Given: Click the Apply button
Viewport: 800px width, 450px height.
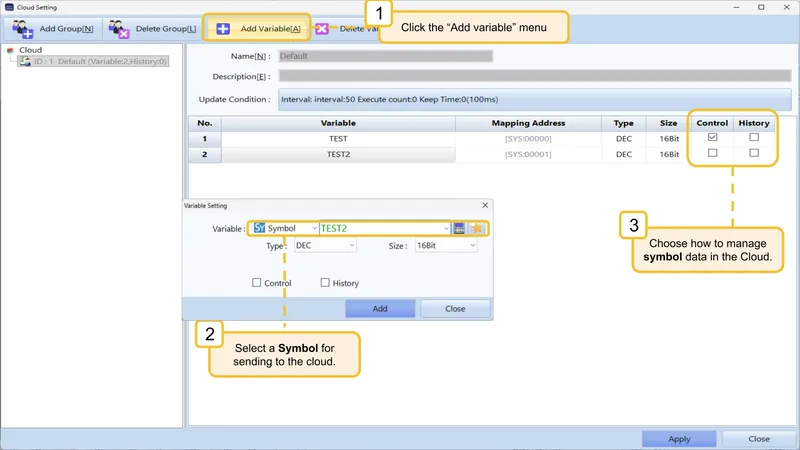Looking at the screenshot, I should (679, 439).
